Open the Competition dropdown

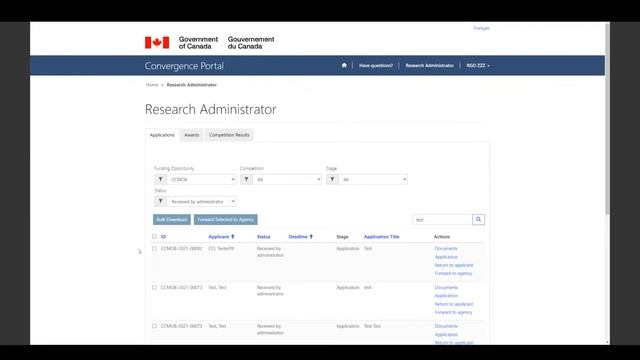[287, 179]
